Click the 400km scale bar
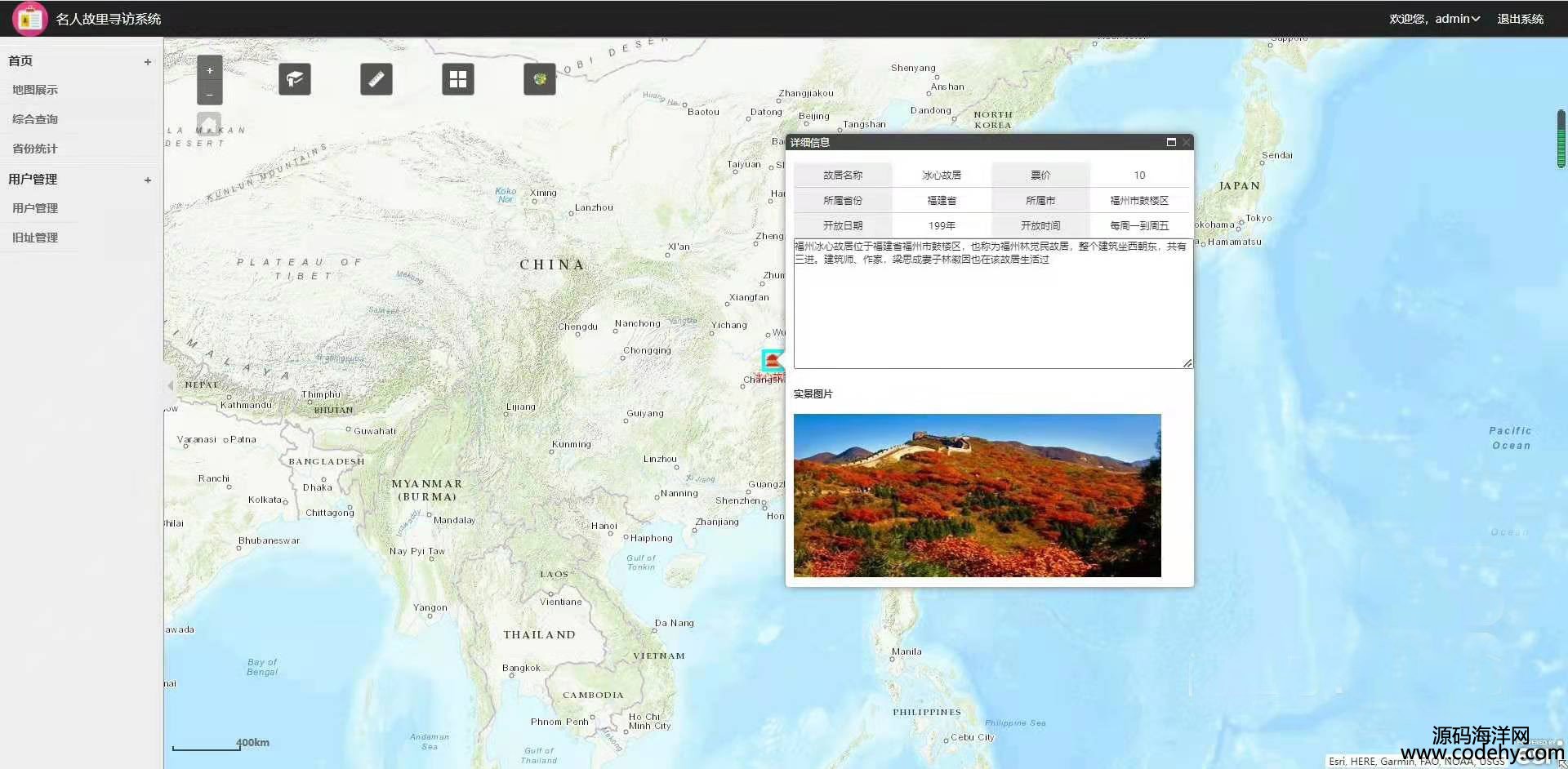 220,745
